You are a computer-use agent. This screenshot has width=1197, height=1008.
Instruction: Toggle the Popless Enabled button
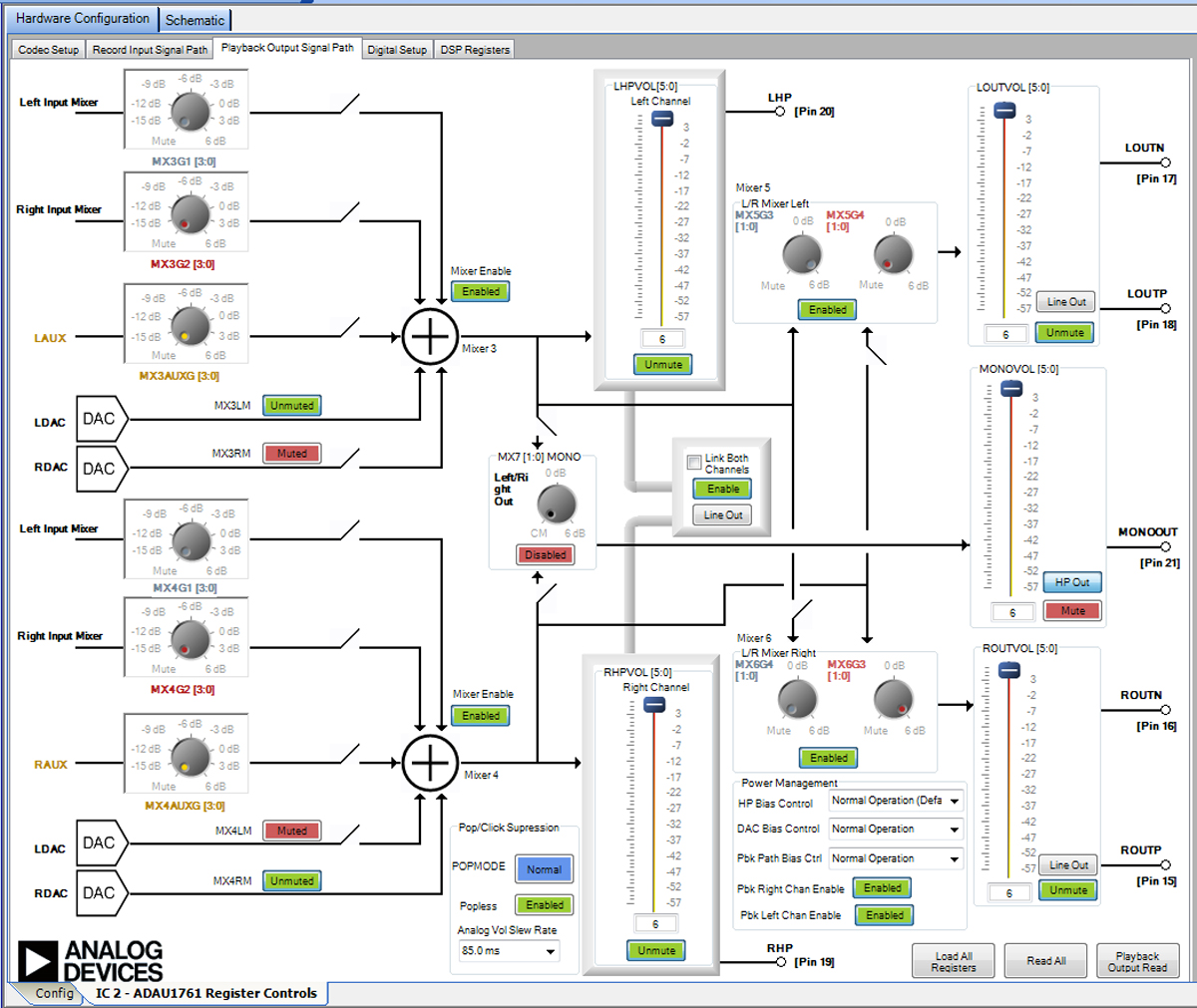tap(544, 905)
